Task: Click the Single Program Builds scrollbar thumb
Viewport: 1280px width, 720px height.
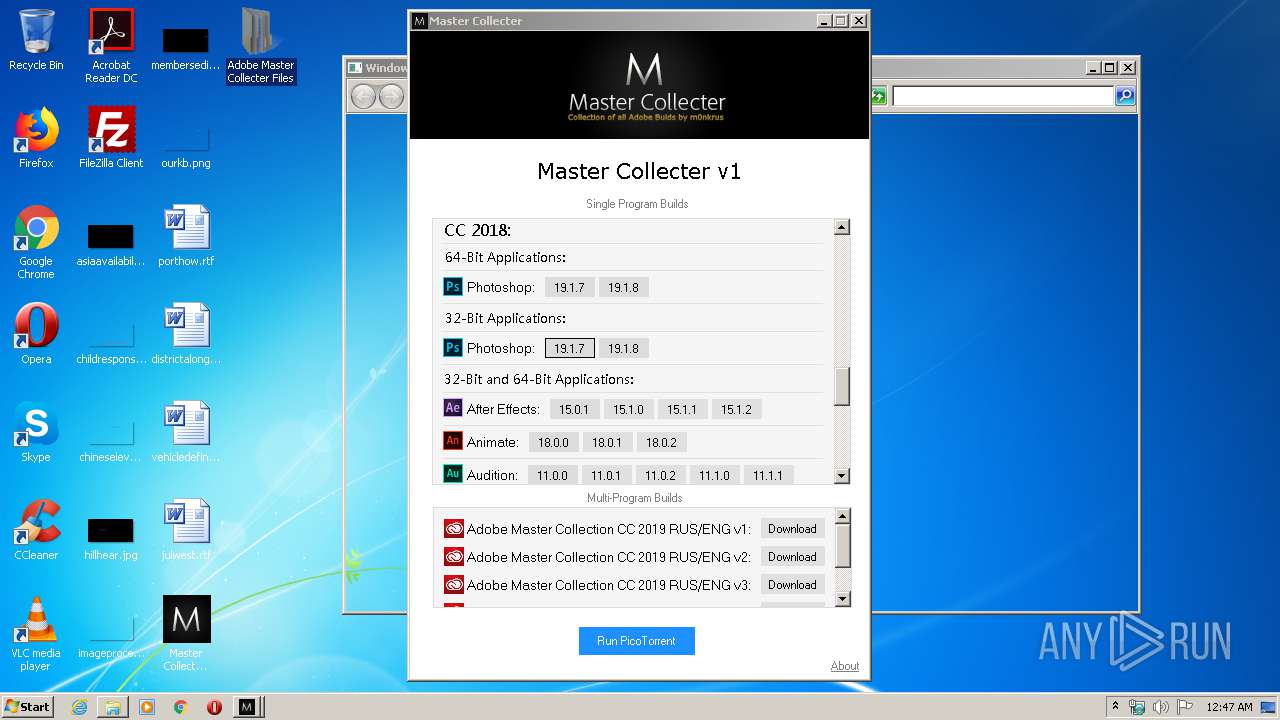Action: click(842, 386)
